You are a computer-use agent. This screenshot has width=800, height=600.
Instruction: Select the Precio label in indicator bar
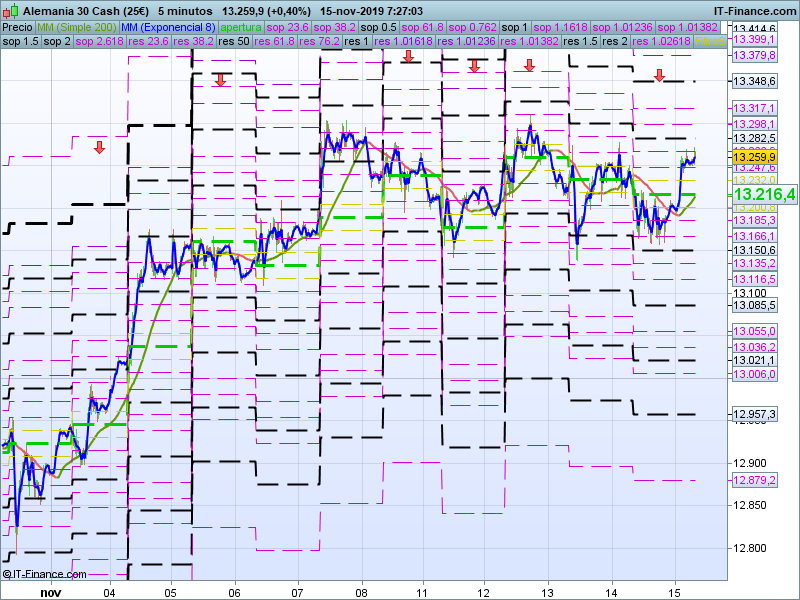[x=17, y=27]
